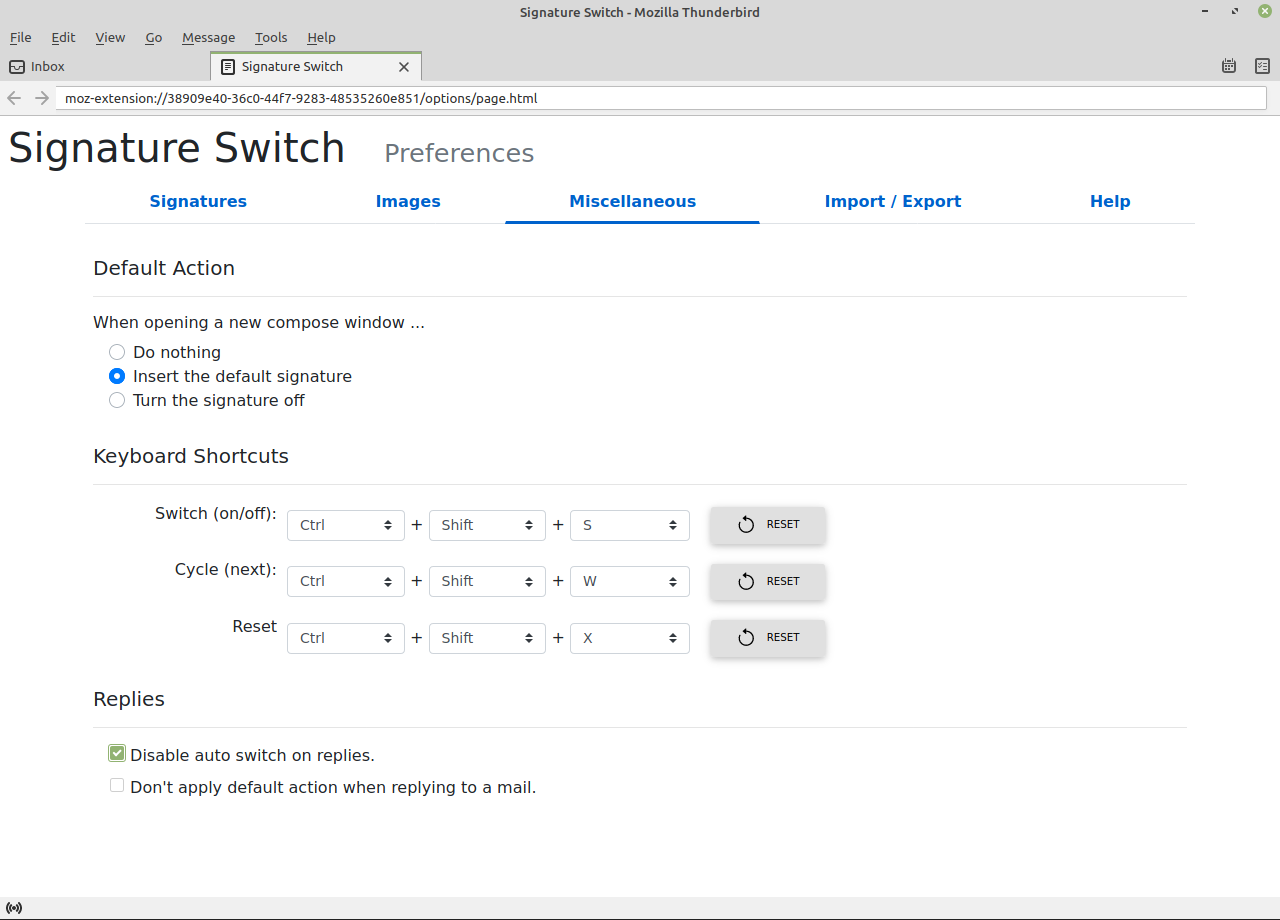Viewport: 1280px width, 920px height.
Task: Open the View menu
Action: [x=110, y=37]
